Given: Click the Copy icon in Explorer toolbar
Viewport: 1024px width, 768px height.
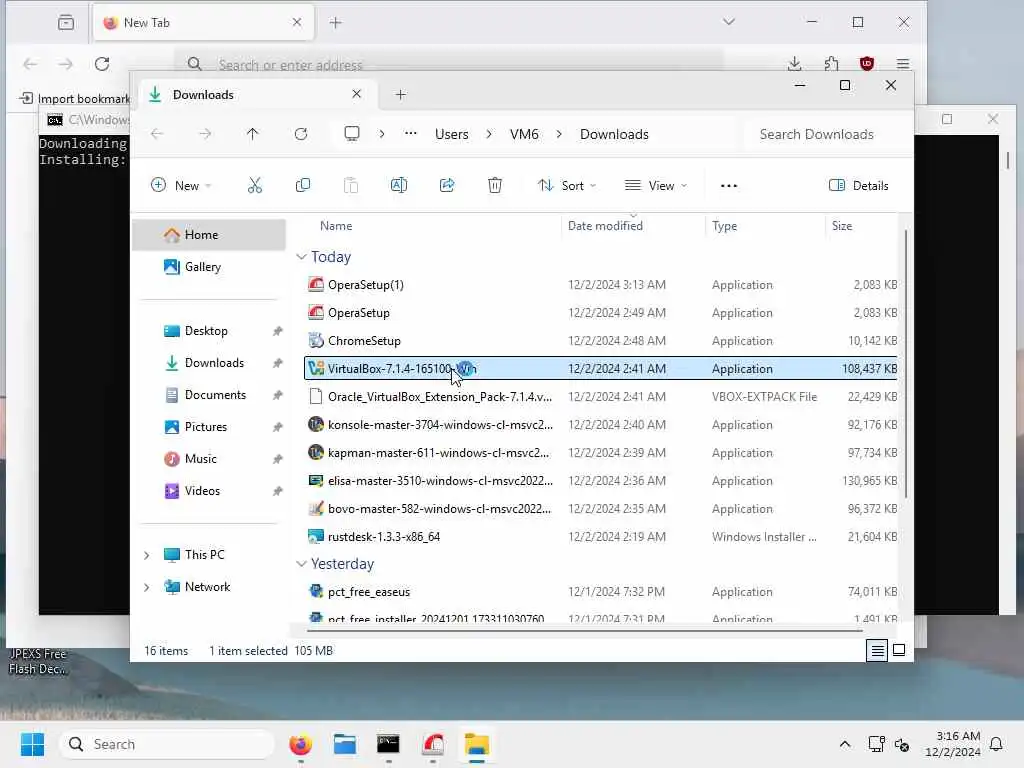Looking at the screenshot, I should click(x=302, y=185).
